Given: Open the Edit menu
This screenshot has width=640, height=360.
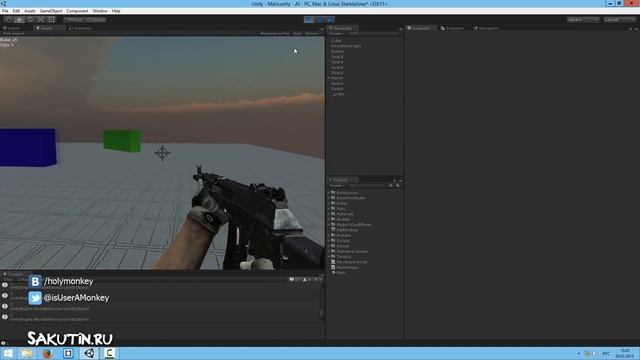Looking at the screenshot, I should (16, 11).
